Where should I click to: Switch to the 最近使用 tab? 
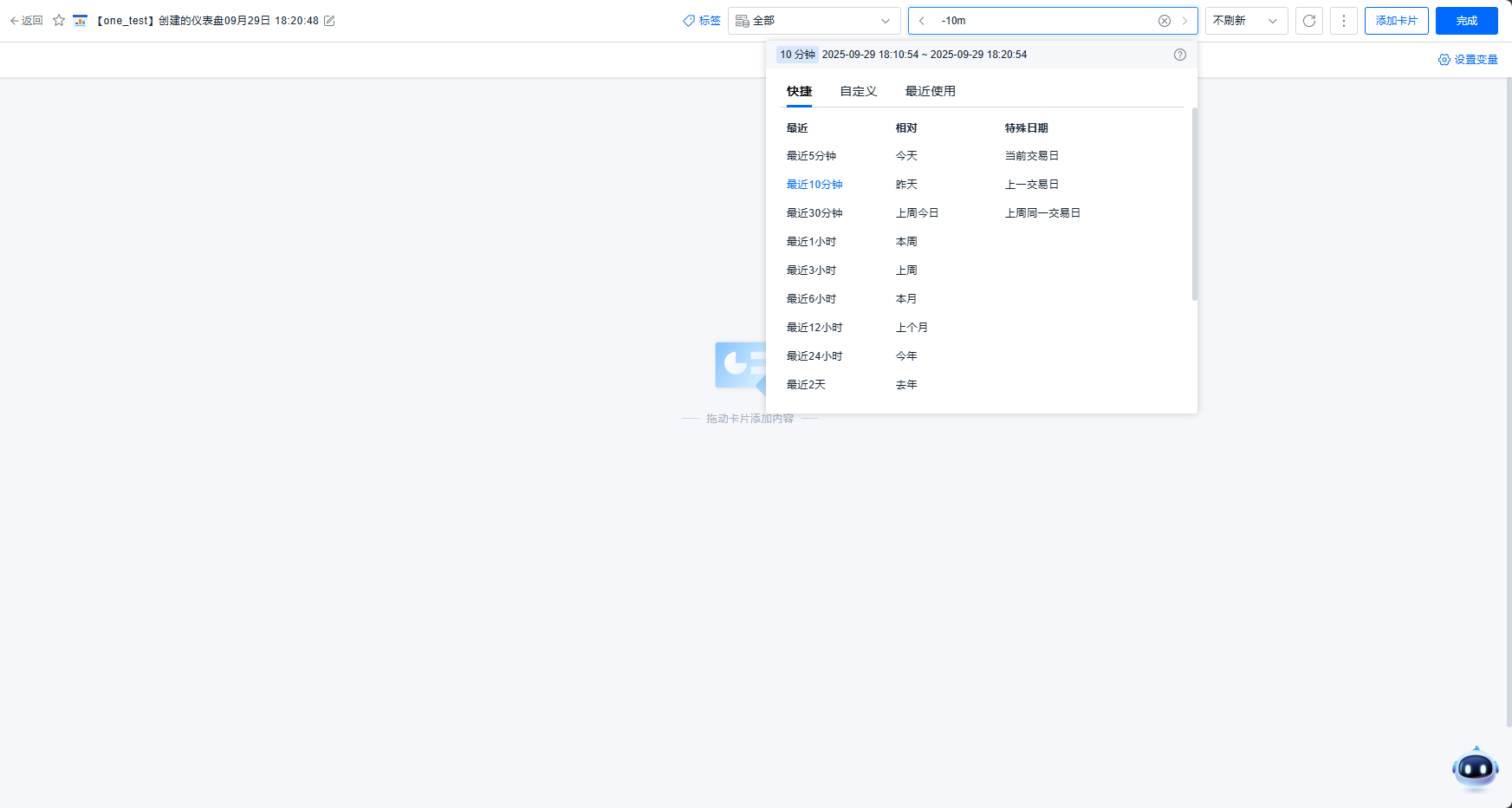click(930, 91)
